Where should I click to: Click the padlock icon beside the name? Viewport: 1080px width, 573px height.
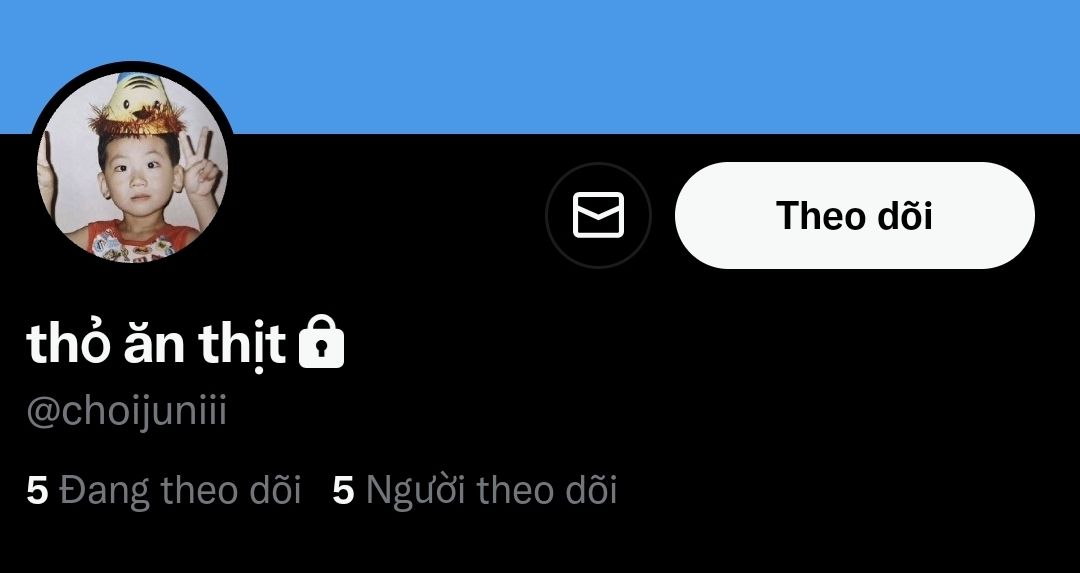(x=321, y=341)
